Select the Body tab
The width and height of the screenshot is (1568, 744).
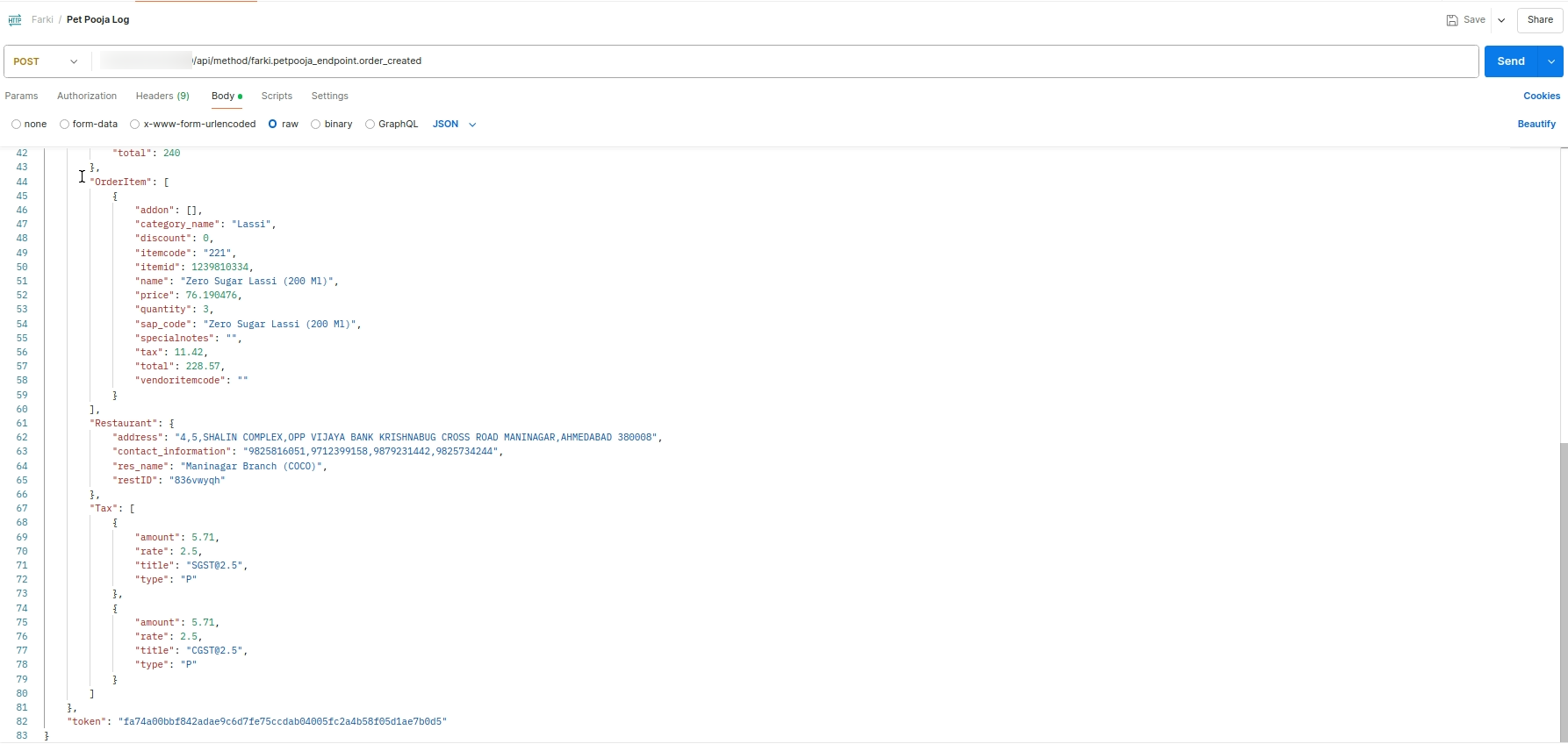tap(227, 97)
